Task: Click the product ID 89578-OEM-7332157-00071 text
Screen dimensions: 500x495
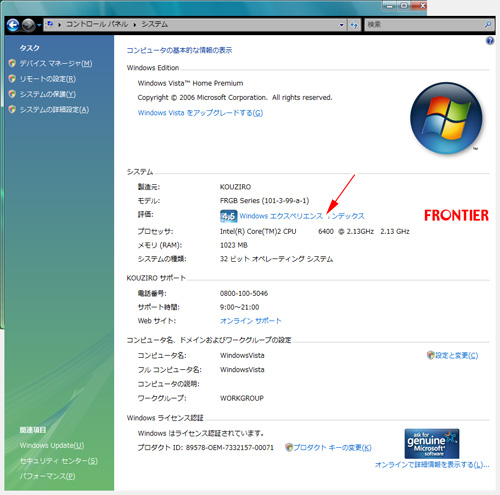Action: click(x=230, y=448)
